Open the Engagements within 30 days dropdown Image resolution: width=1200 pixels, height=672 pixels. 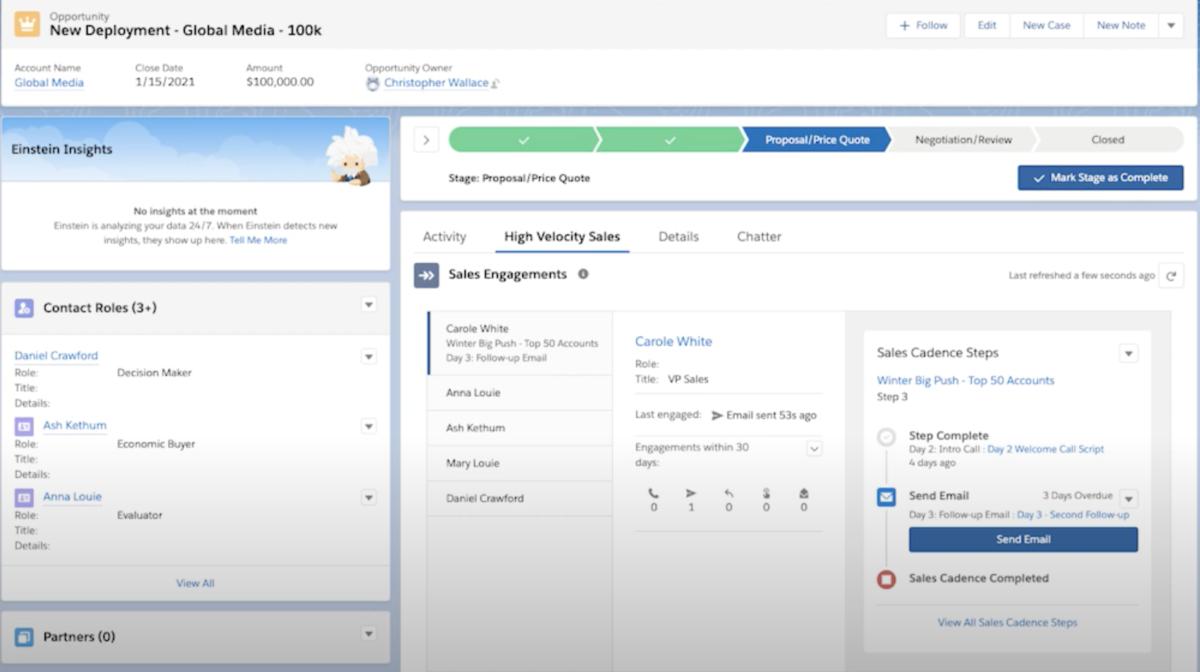814,449
